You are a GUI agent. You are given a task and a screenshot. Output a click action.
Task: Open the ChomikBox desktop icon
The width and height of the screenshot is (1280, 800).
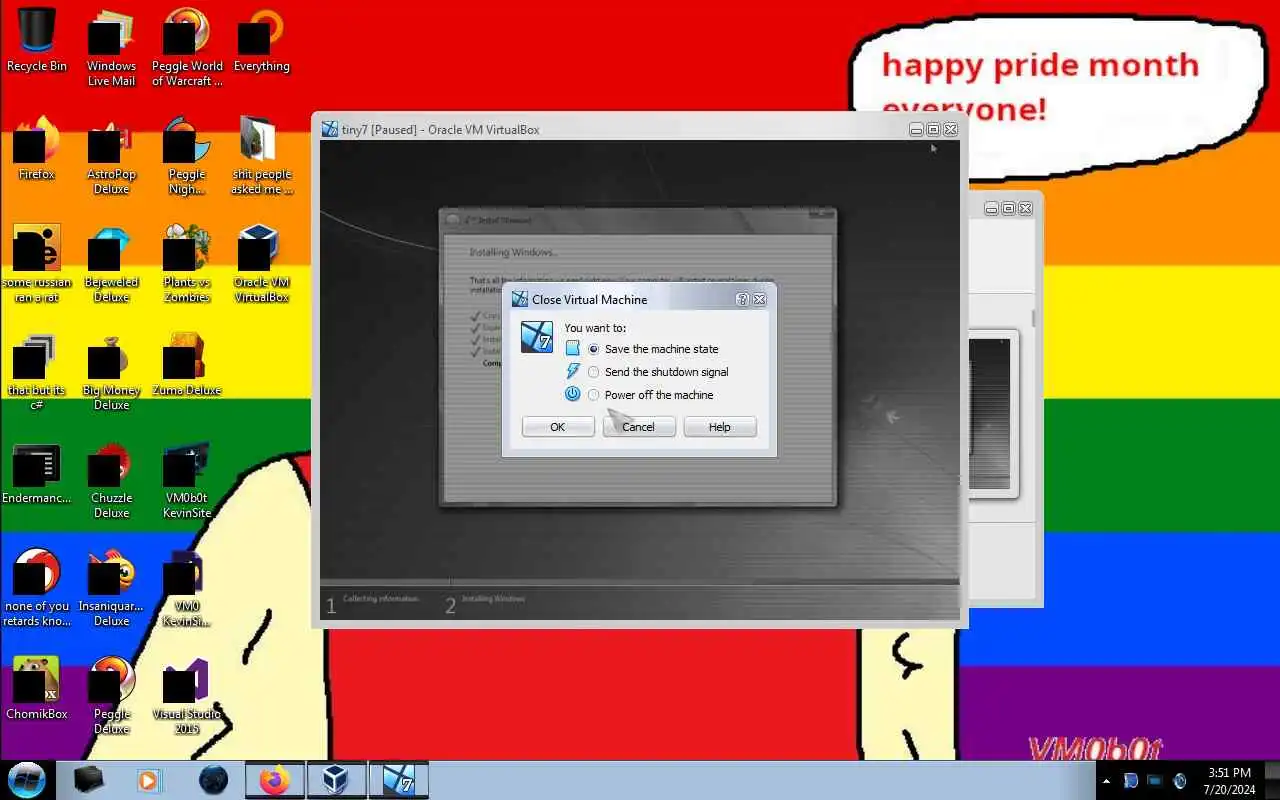point(37,688)
